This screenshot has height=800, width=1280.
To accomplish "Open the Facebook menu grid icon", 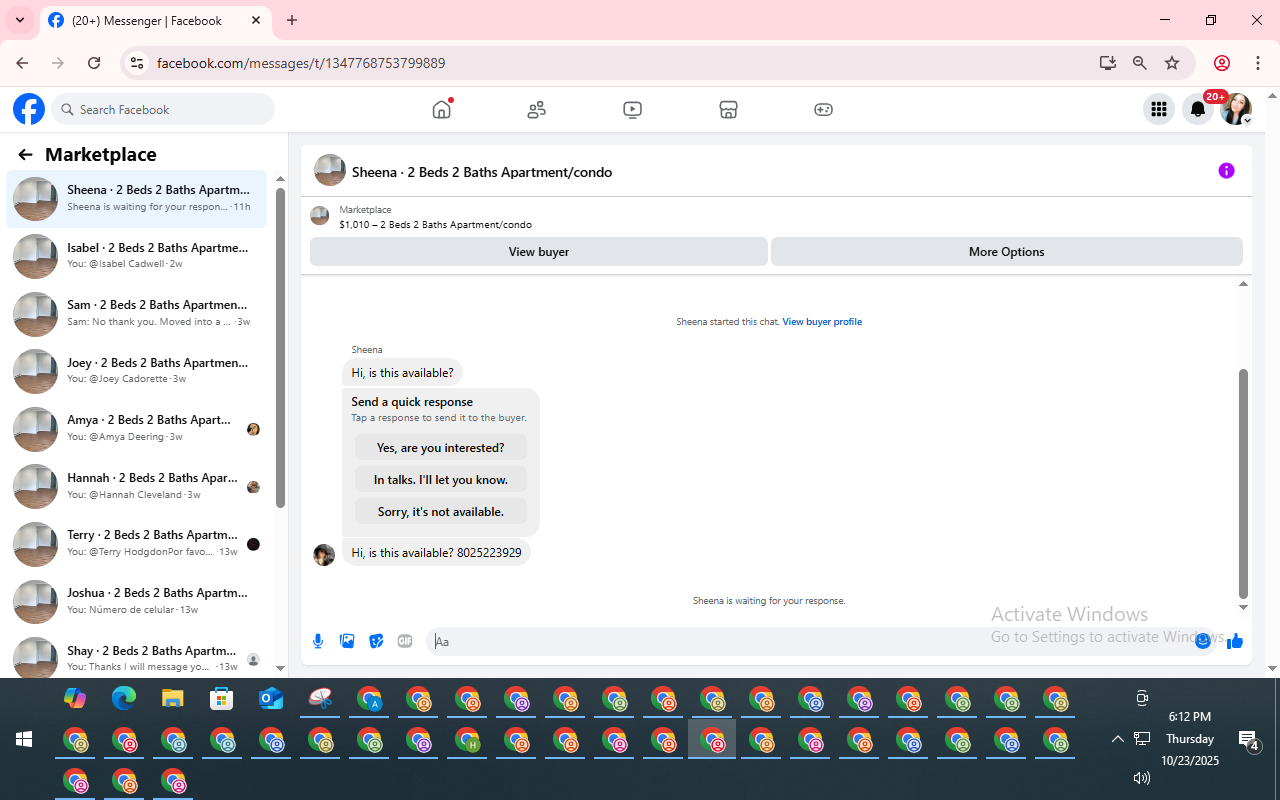I will click(1159, 109).
